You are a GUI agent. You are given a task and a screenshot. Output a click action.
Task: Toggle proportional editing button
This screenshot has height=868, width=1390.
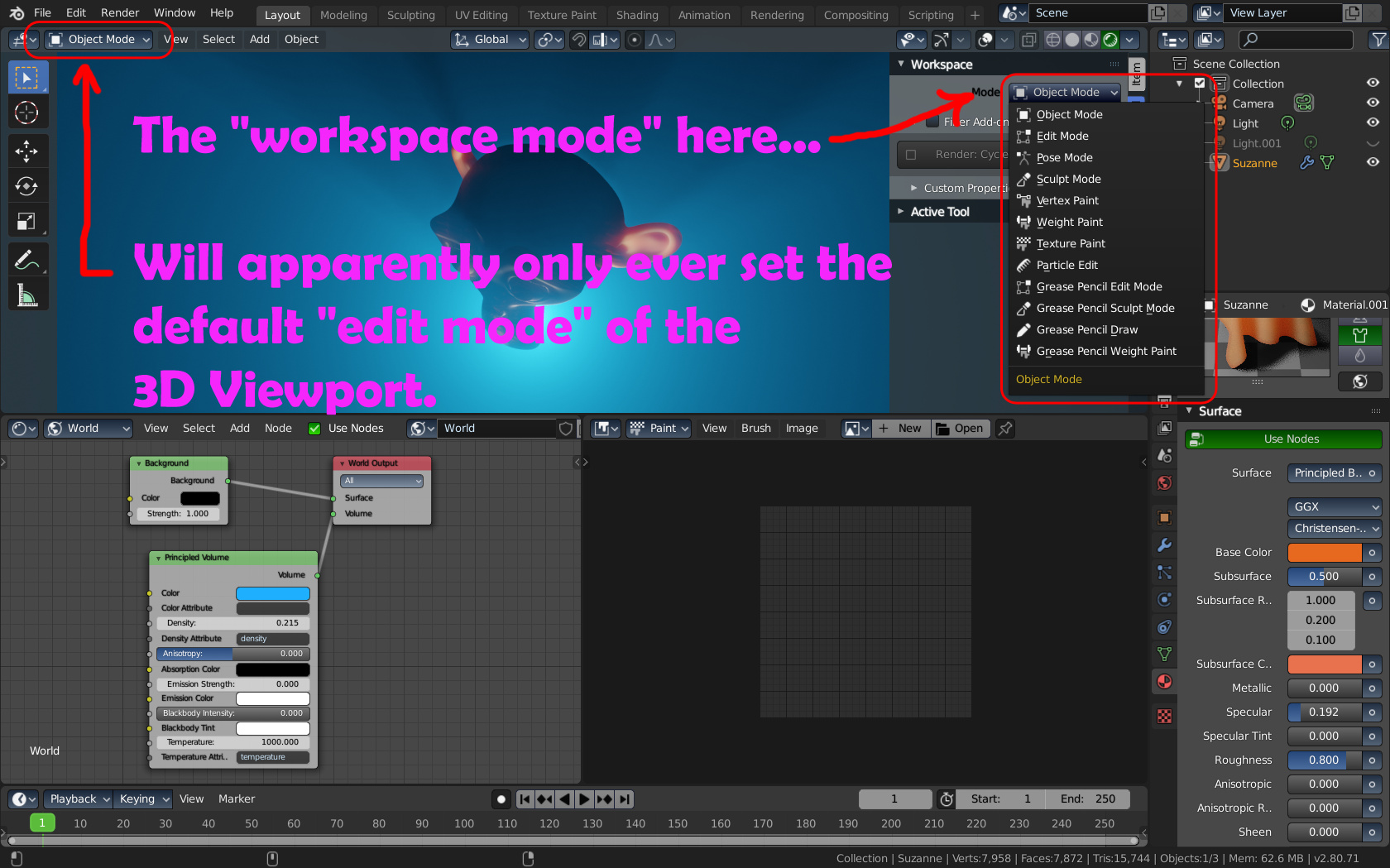634,40
